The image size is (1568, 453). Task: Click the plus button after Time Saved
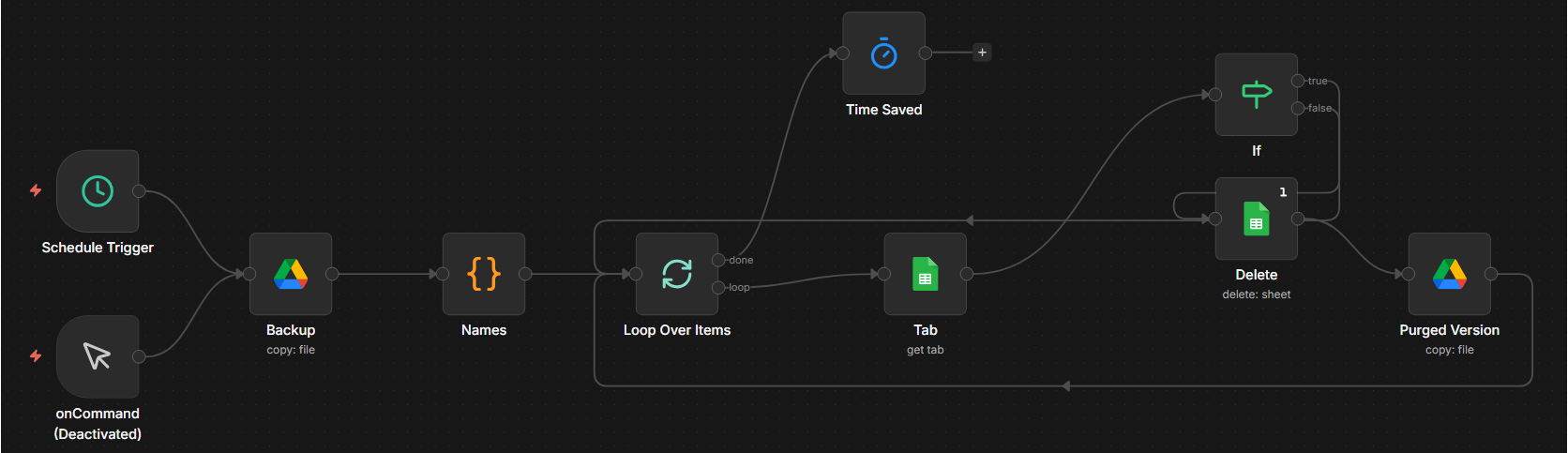tap(982, 53)
